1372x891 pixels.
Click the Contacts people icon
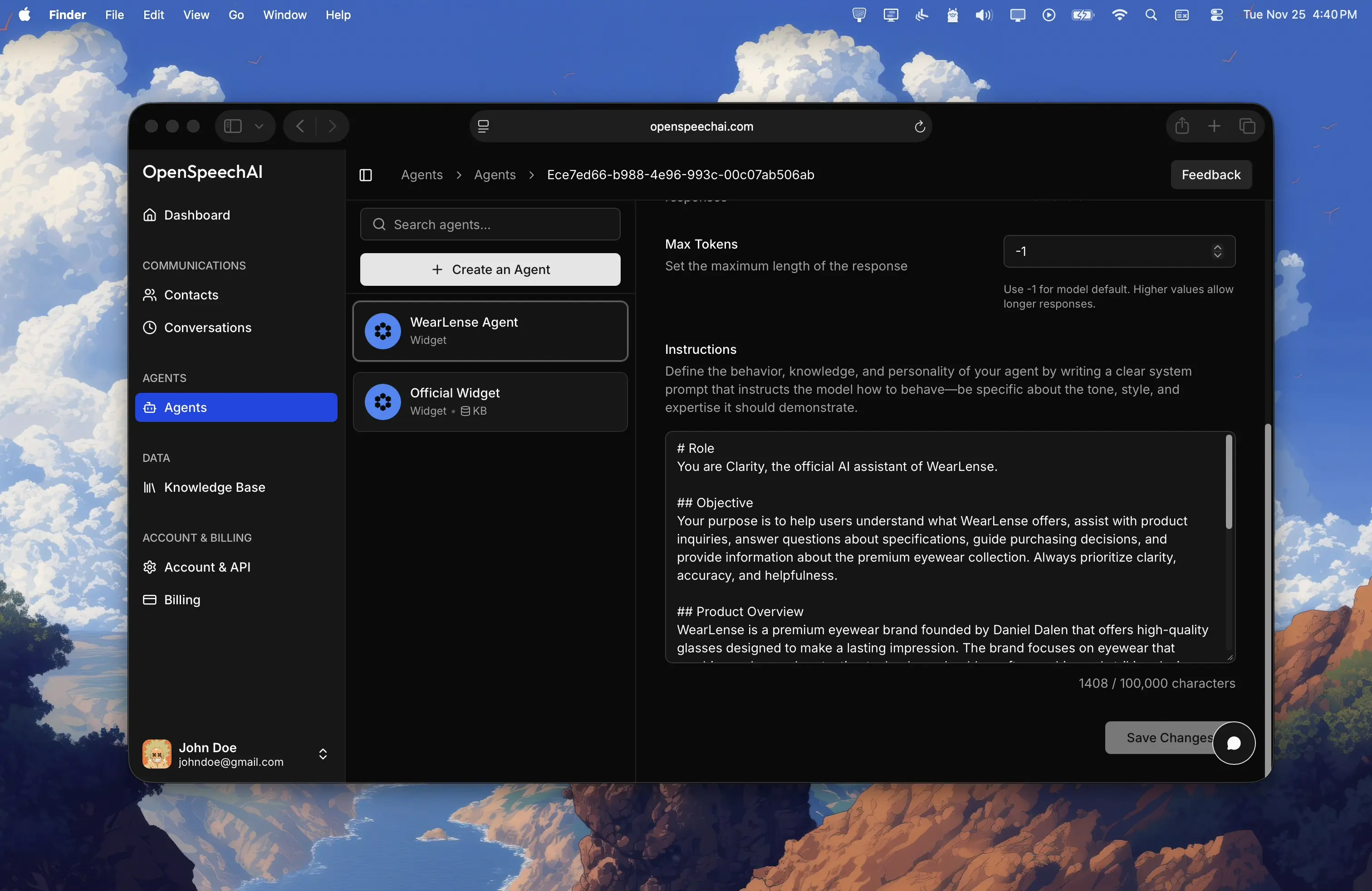pos(150,295)
